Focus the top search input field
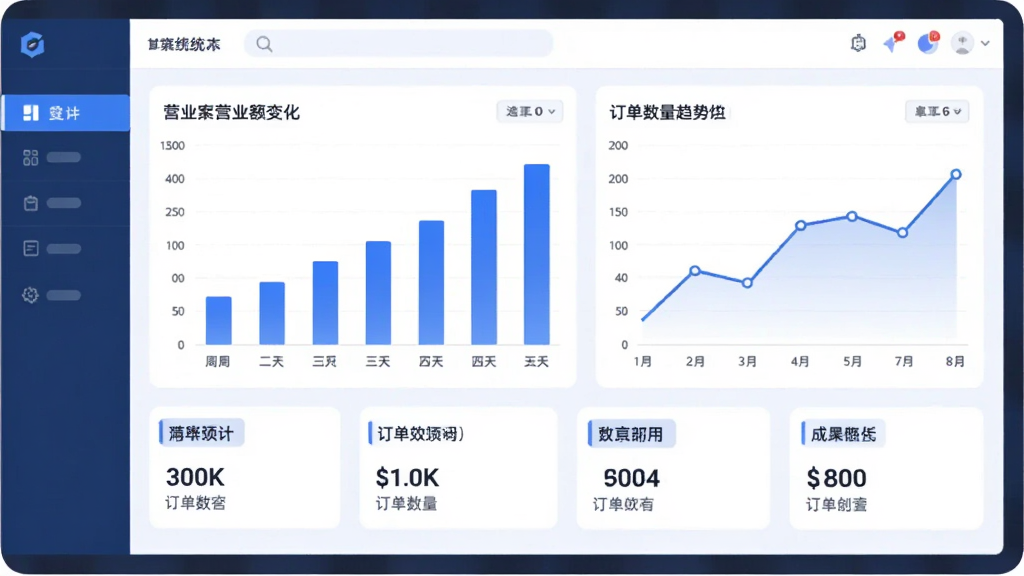This screenshot has height=576, width=1024. tap(398, 44)
